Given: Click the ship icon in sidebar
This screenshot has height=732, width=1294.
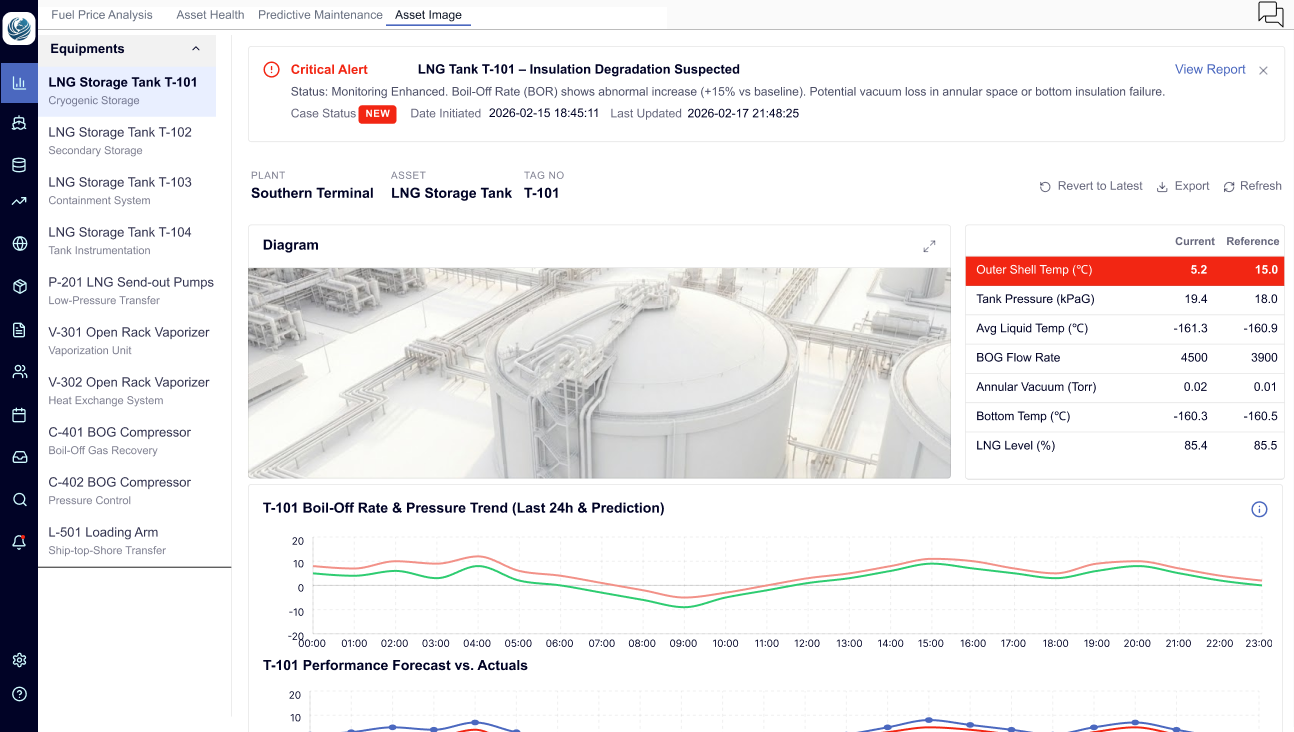Looking at the screenshot, I should (19, 123).
